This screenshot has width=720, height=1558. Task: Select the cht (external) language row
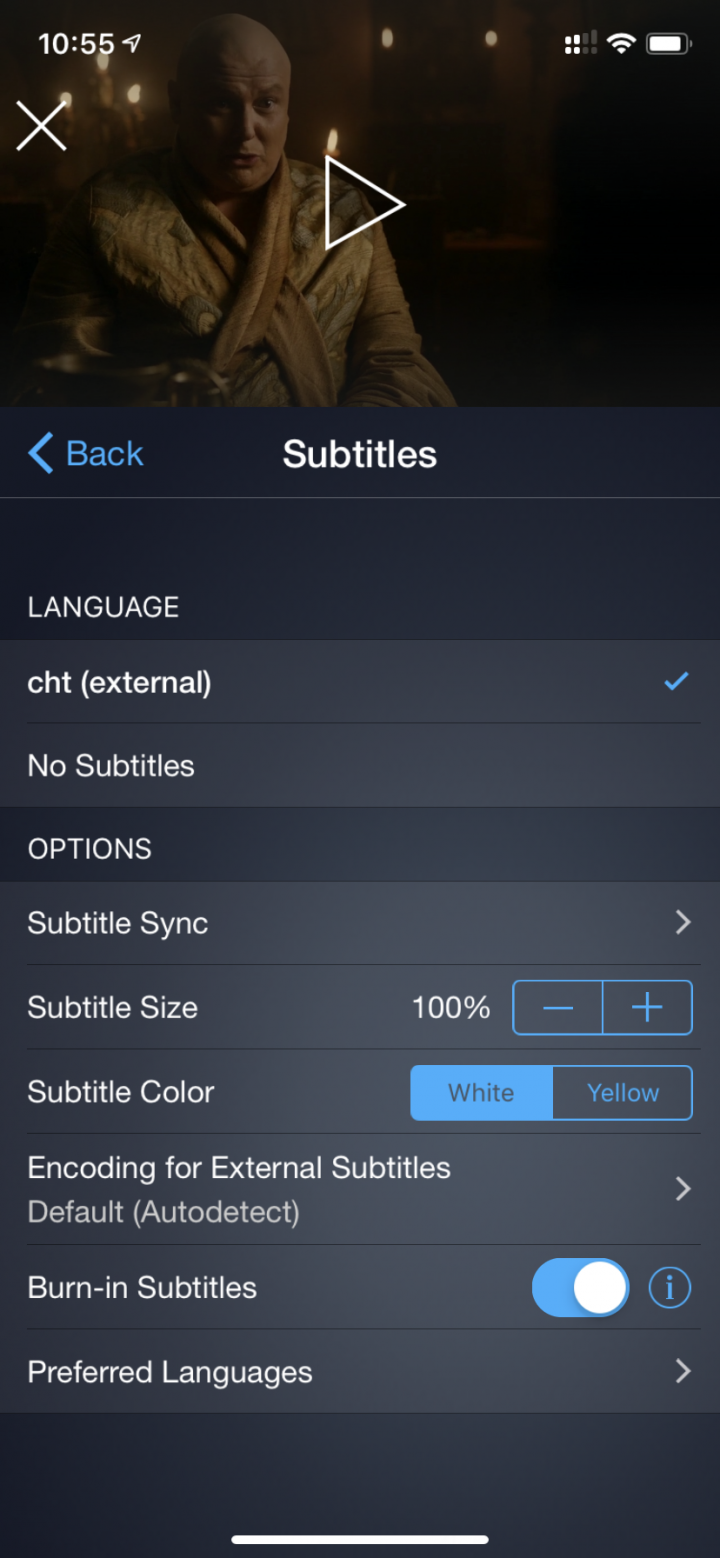[x=360, y=682]
